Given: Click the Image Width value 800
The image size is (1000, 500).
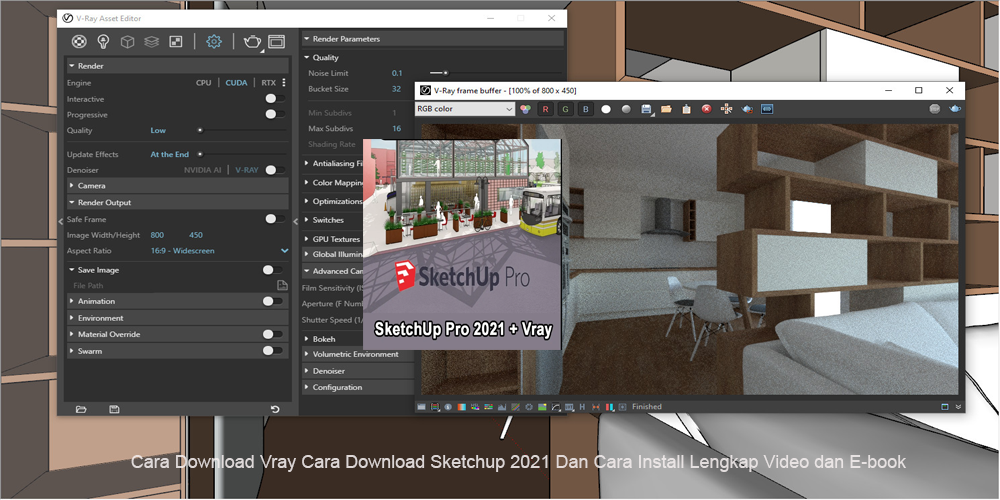Looking at the screenshot, I should (x=157, y=235).
